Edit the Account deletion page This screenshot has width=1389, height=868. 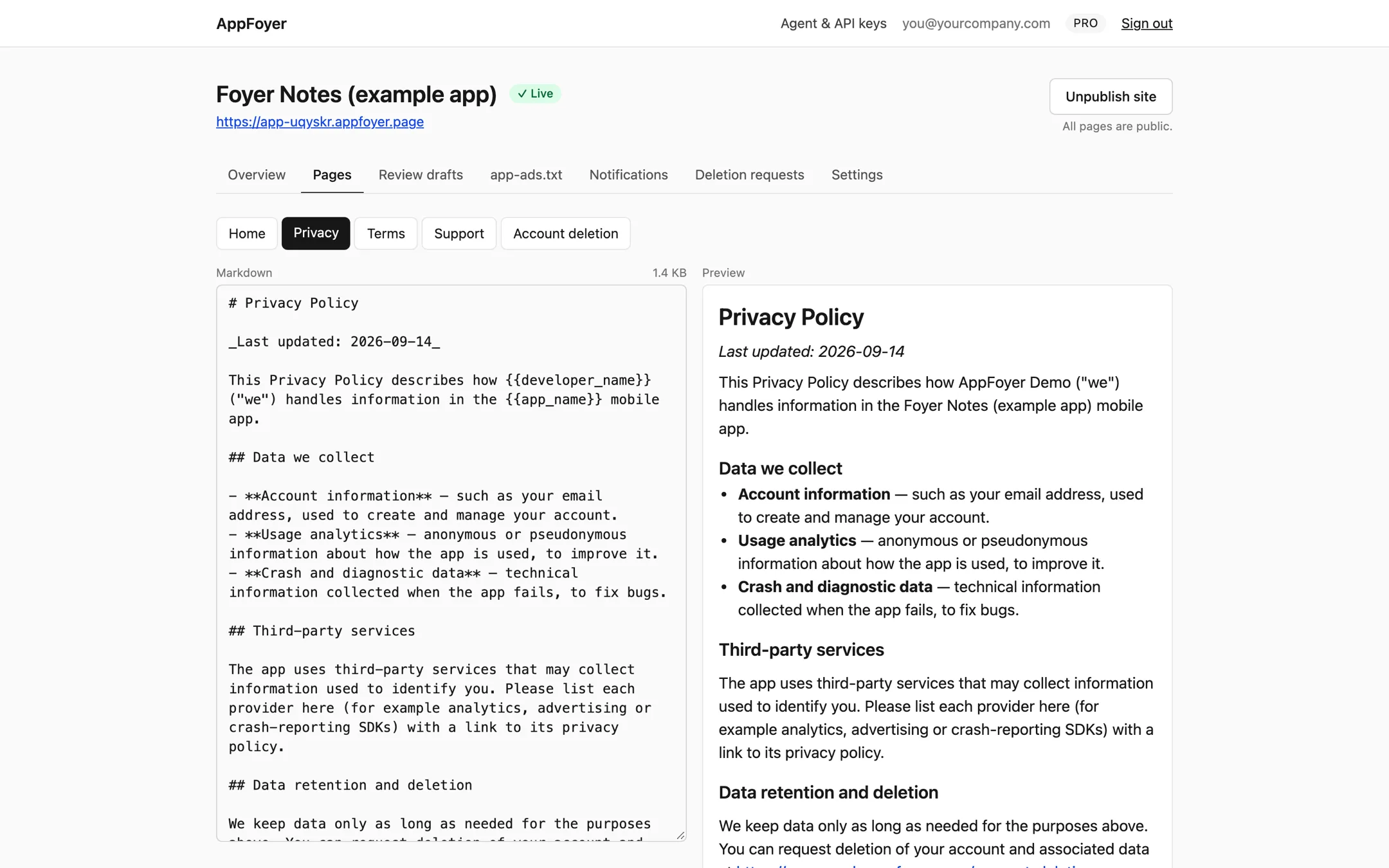point(565,233)
